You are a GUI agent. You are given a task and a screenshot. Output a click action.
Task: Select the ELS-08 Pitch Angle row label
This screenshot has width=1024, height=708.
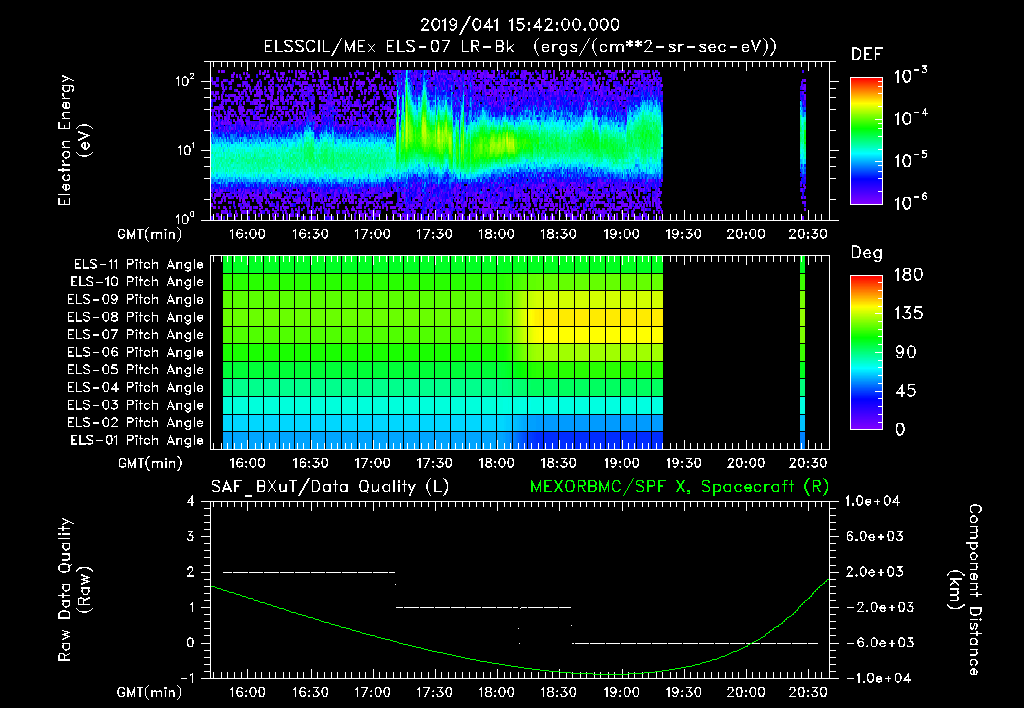(136, 317)
